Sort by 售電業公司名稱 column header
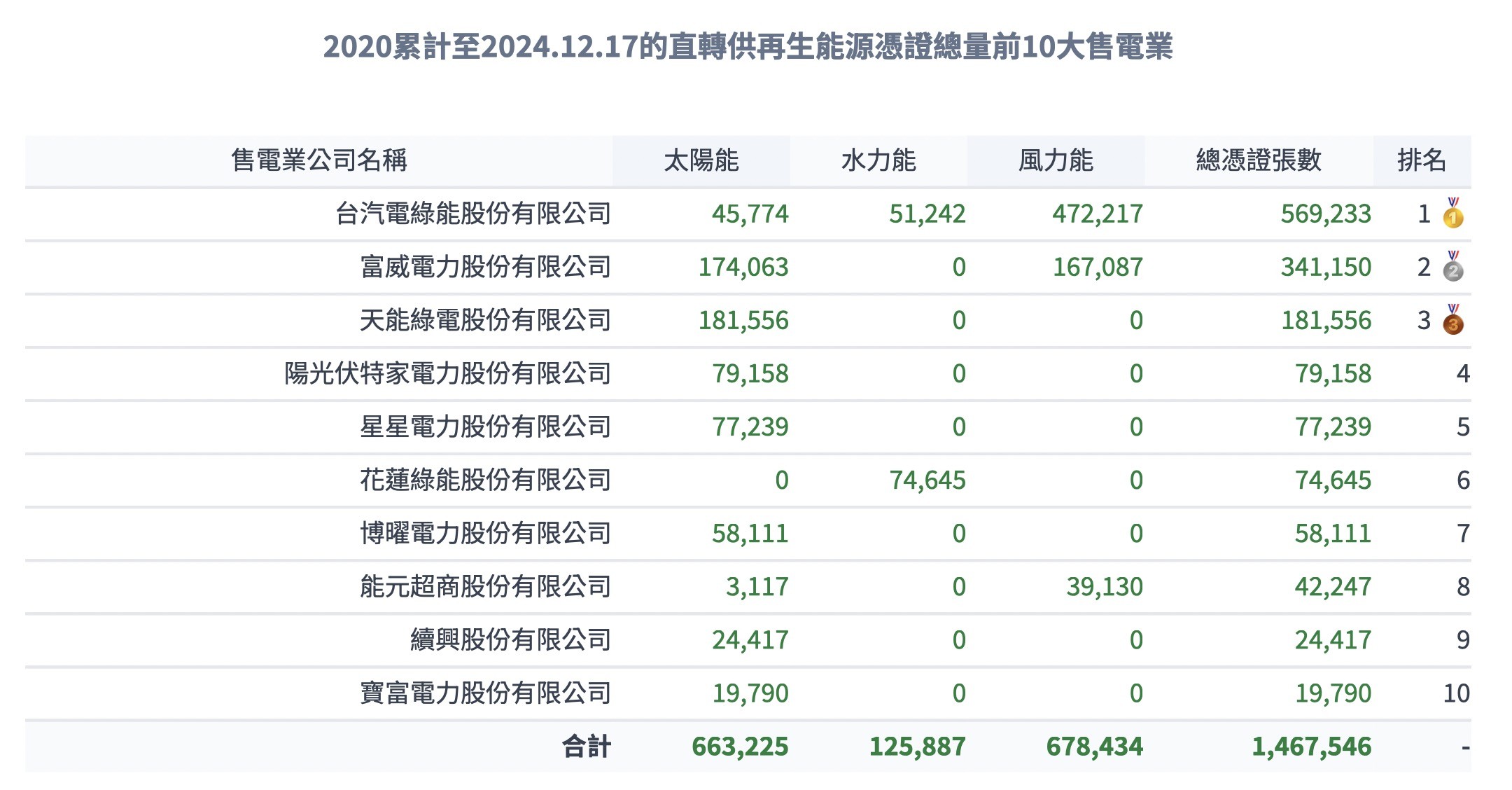 319,160
